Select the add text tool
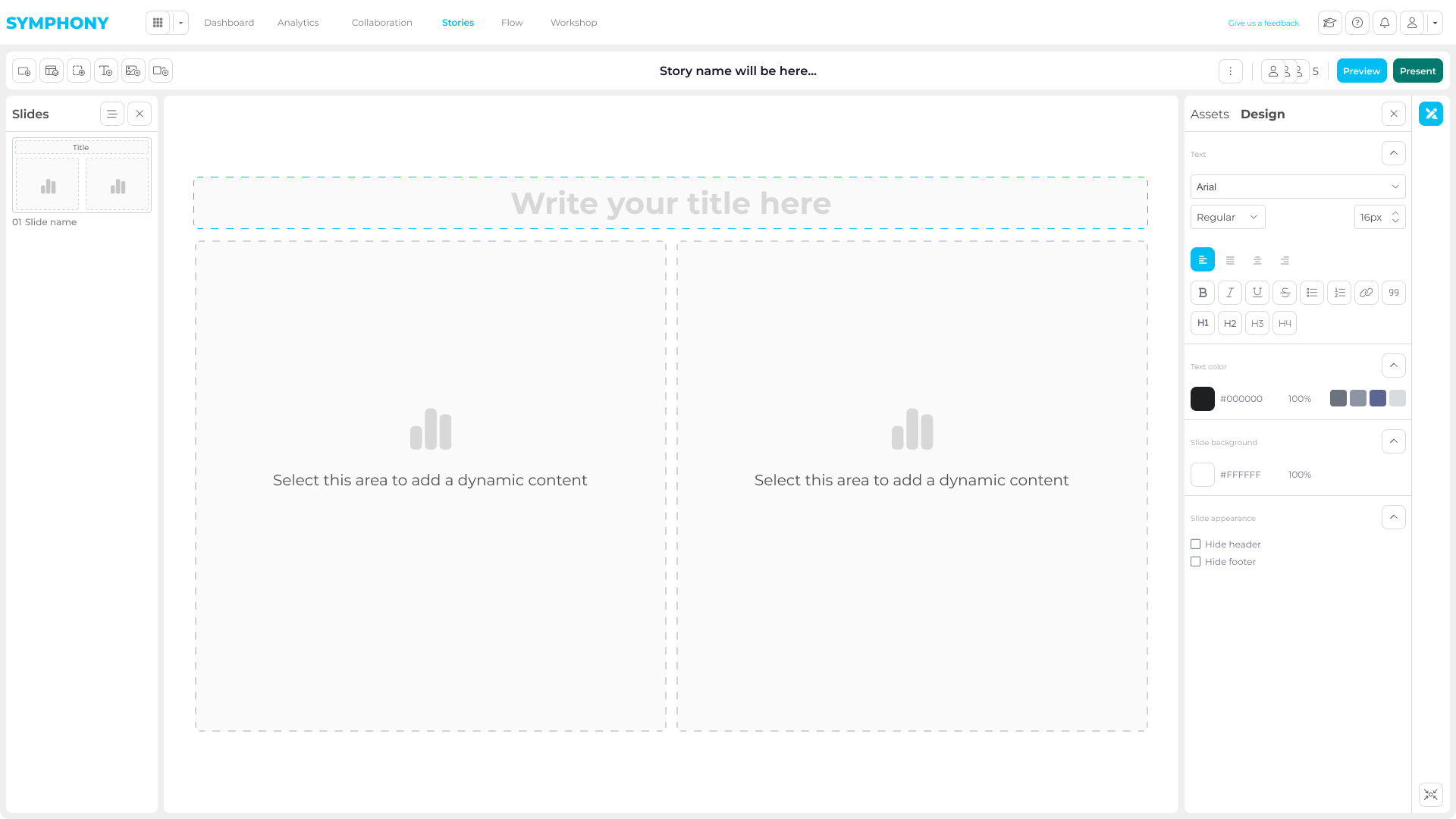This screenshot has width=1456, height=819. (106, 71)
